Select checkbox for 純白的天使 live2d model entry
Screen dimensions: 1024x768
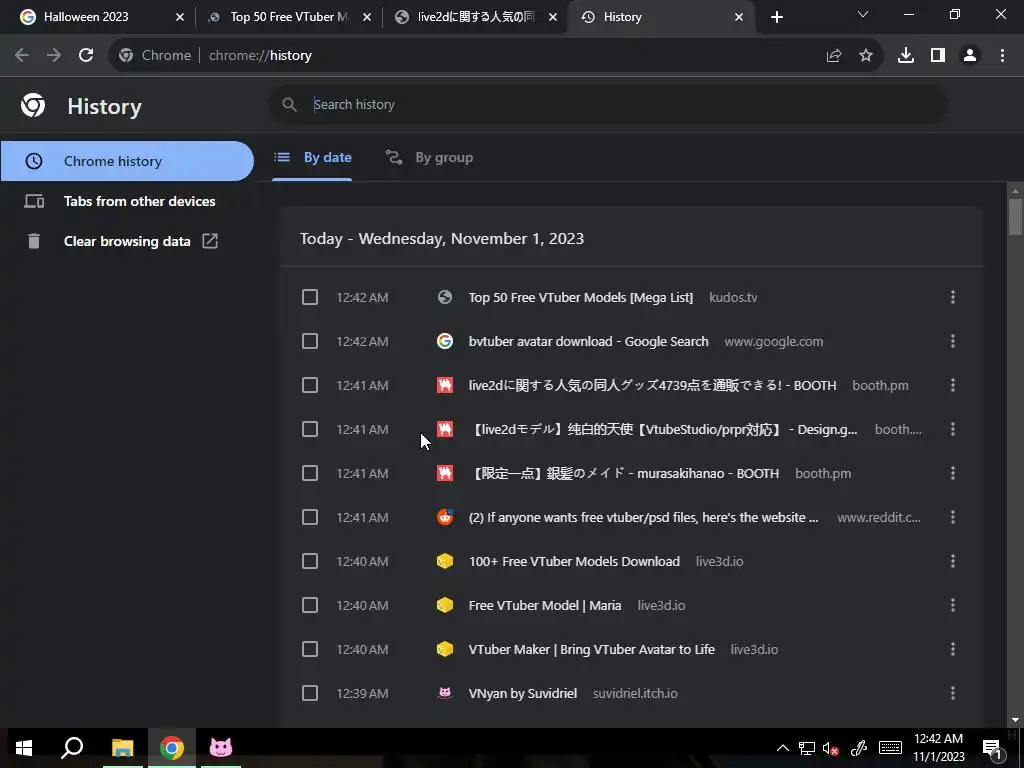click(310, 429)
